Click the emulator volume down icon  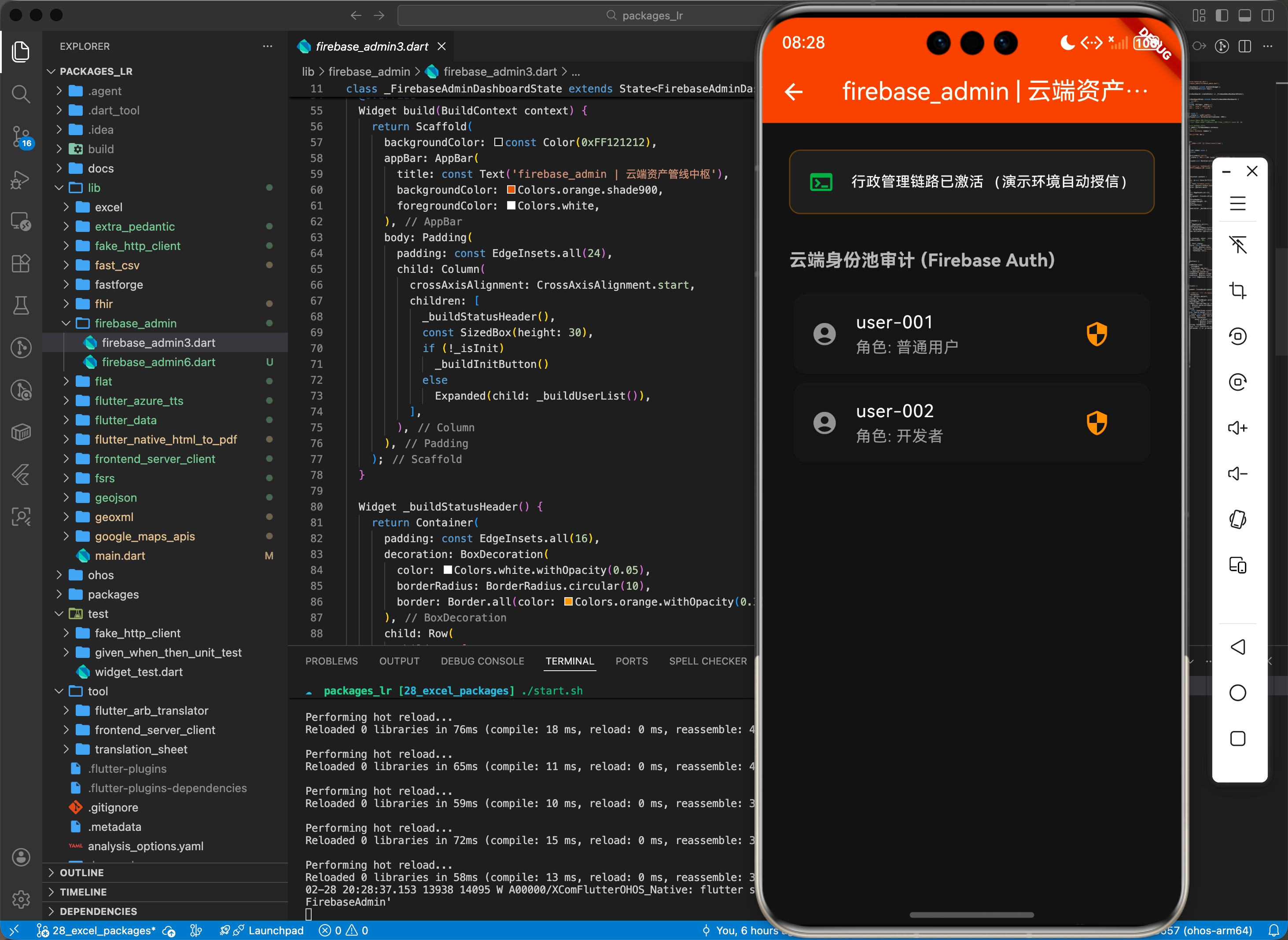pyautogui.click(x=1237, y=474)
